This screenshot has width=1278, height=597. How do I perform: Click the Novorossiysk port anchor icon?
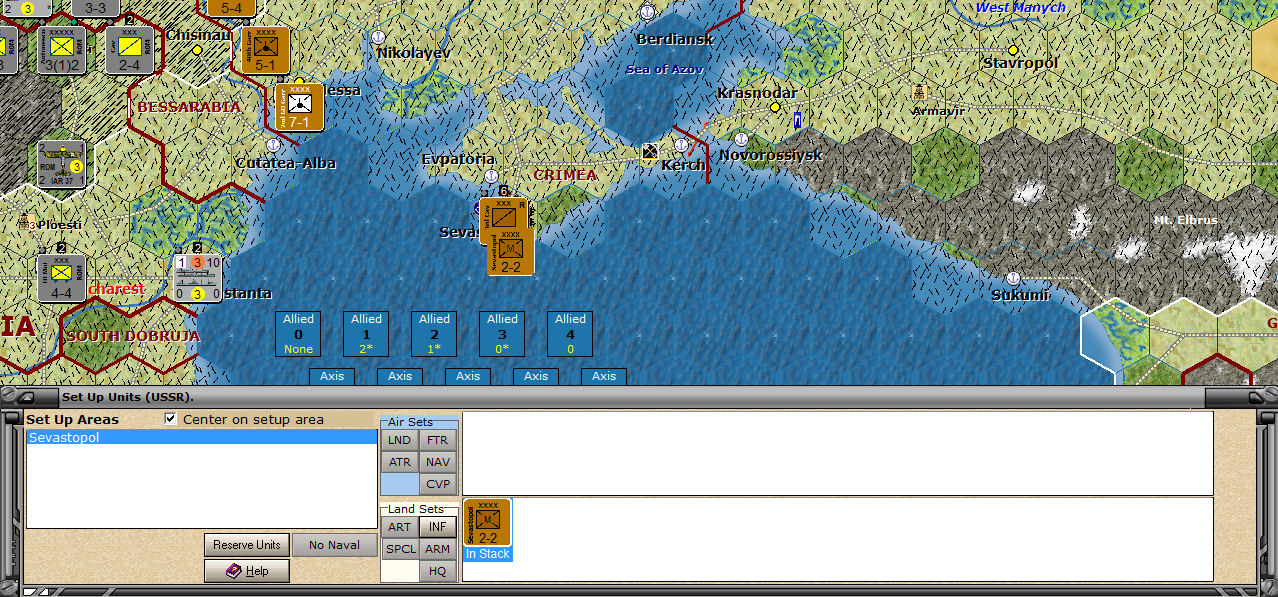point(741,139)
